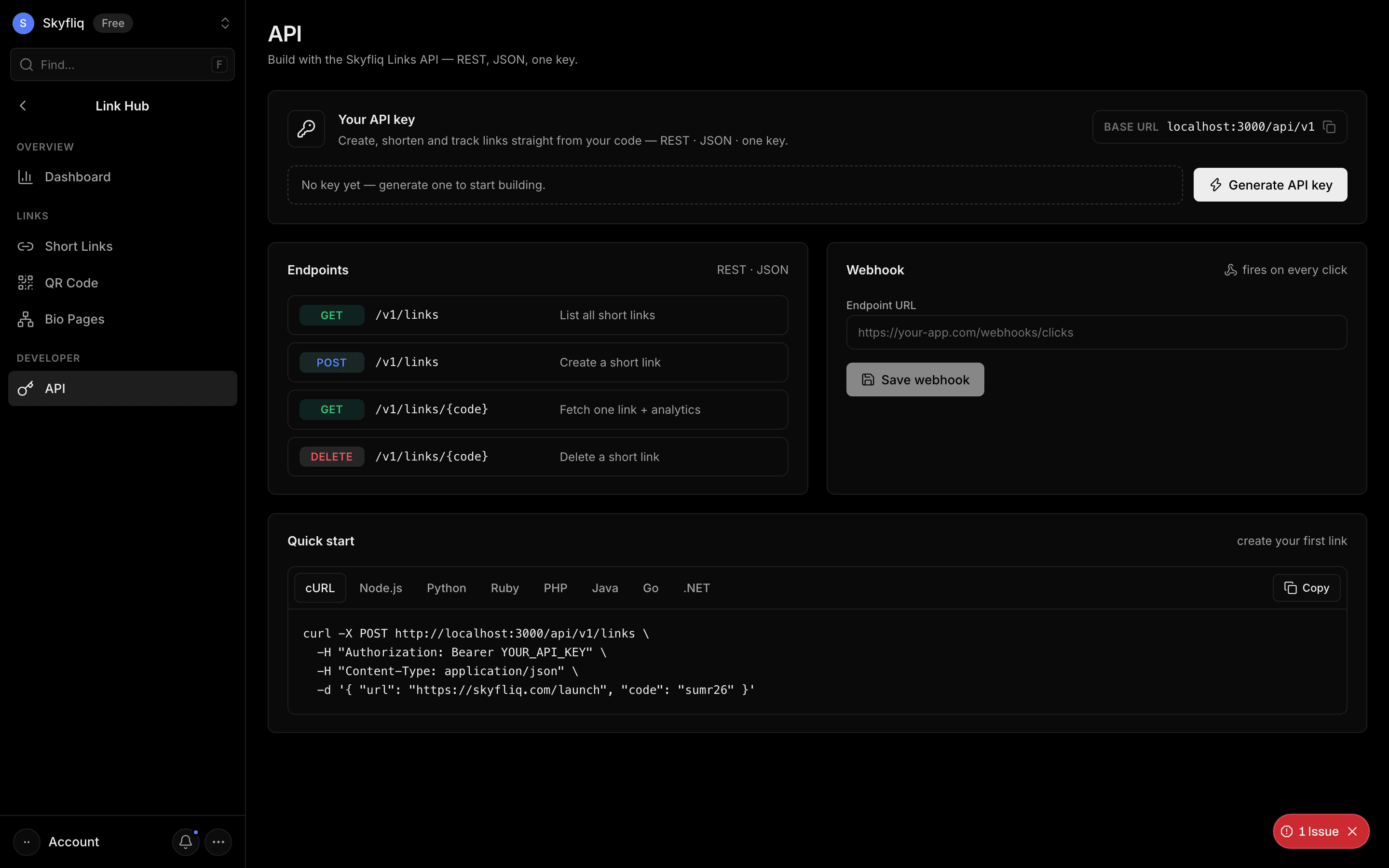Dismiss the 1 Issue badge
The width and height of the screenshot is (1389, 868).
pos(1353,831)
